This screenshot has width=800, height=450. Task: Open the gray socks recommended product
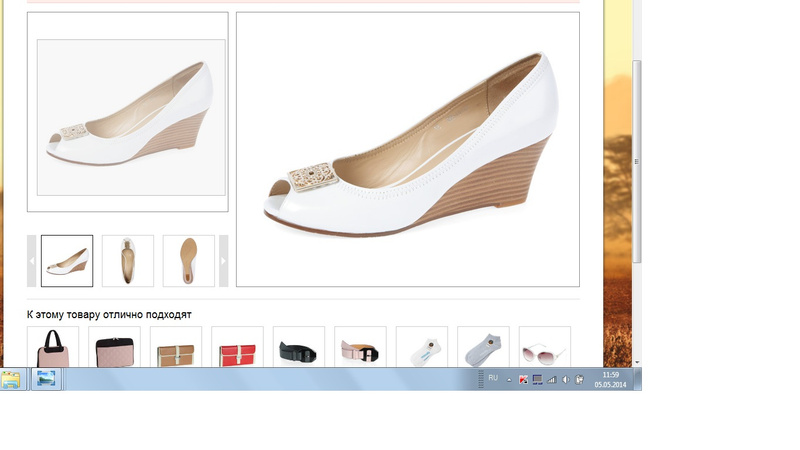[483, 348]
